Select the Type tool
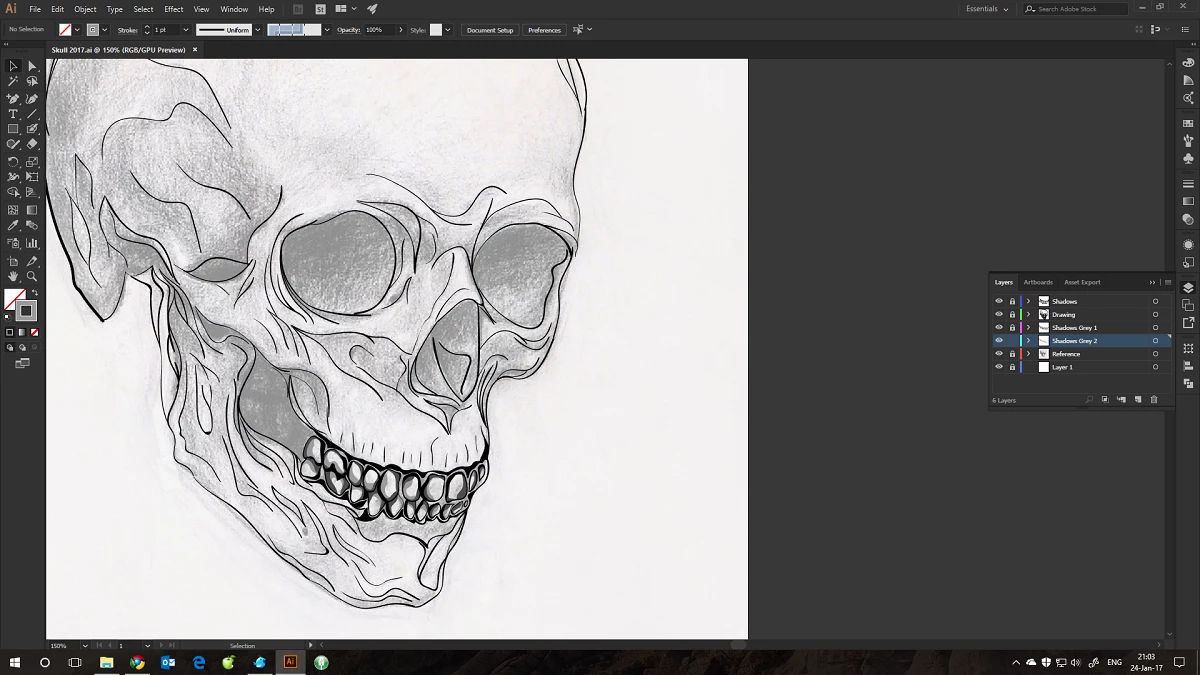Viewport: 1200px width, 675px height. click(13, 114)
